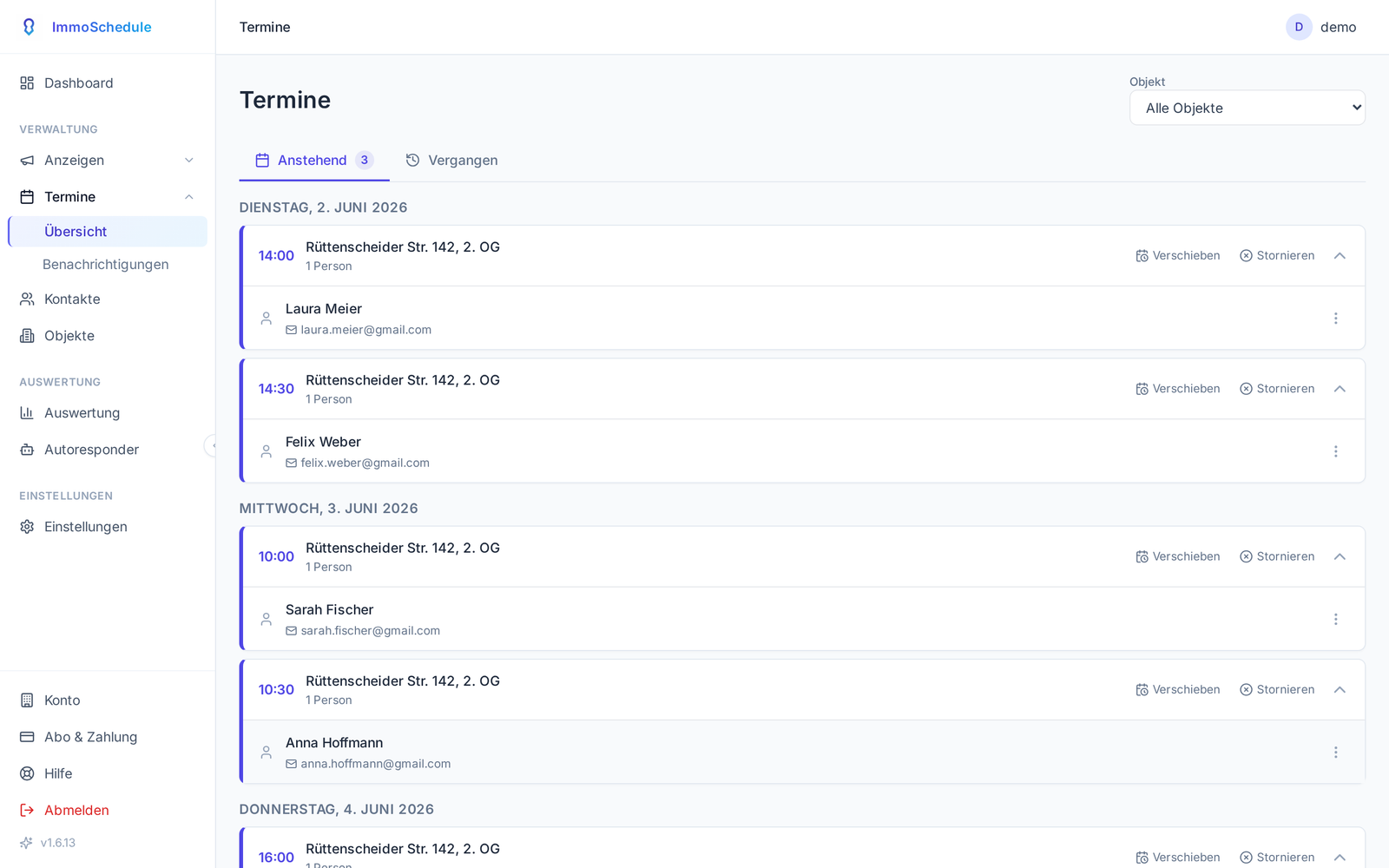Open kebab menu for Sarah Fischer
The height and width of the screenshot is (868, 1389).
(1335, 619)
